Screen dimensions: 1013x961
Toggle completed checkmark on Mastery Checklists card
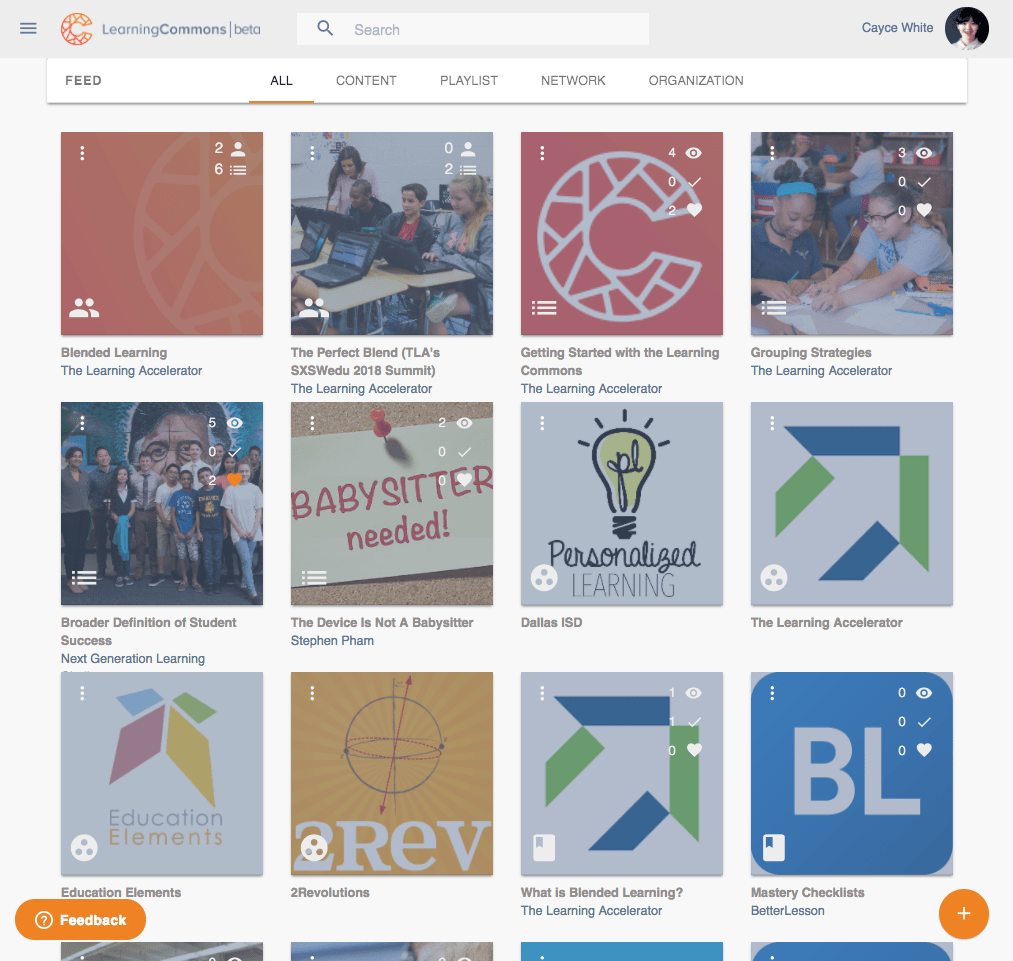click(924, 721)
